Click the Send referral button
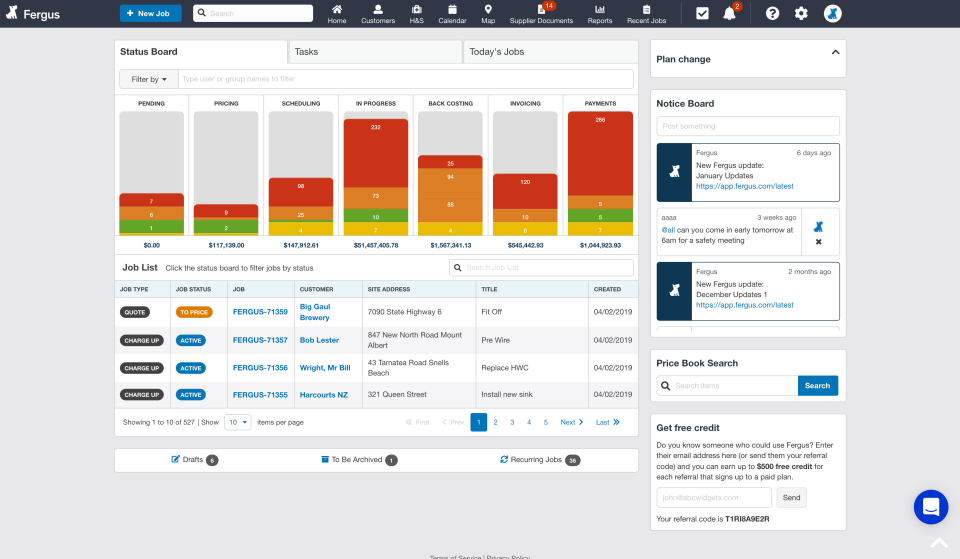The height and width of the screenshot is (559, 960). point(791,498)
